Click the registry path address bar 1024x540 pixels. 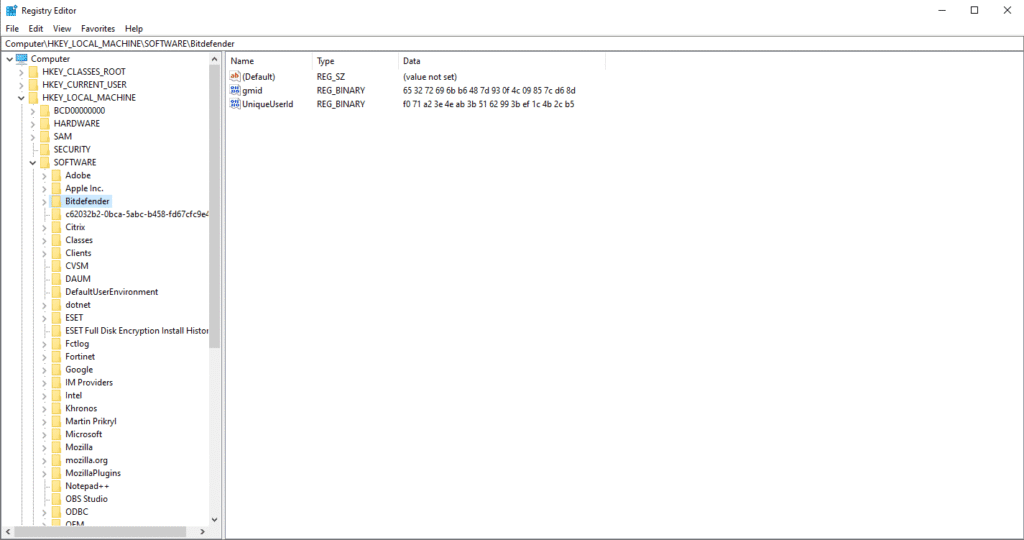[x=500, y=44]
